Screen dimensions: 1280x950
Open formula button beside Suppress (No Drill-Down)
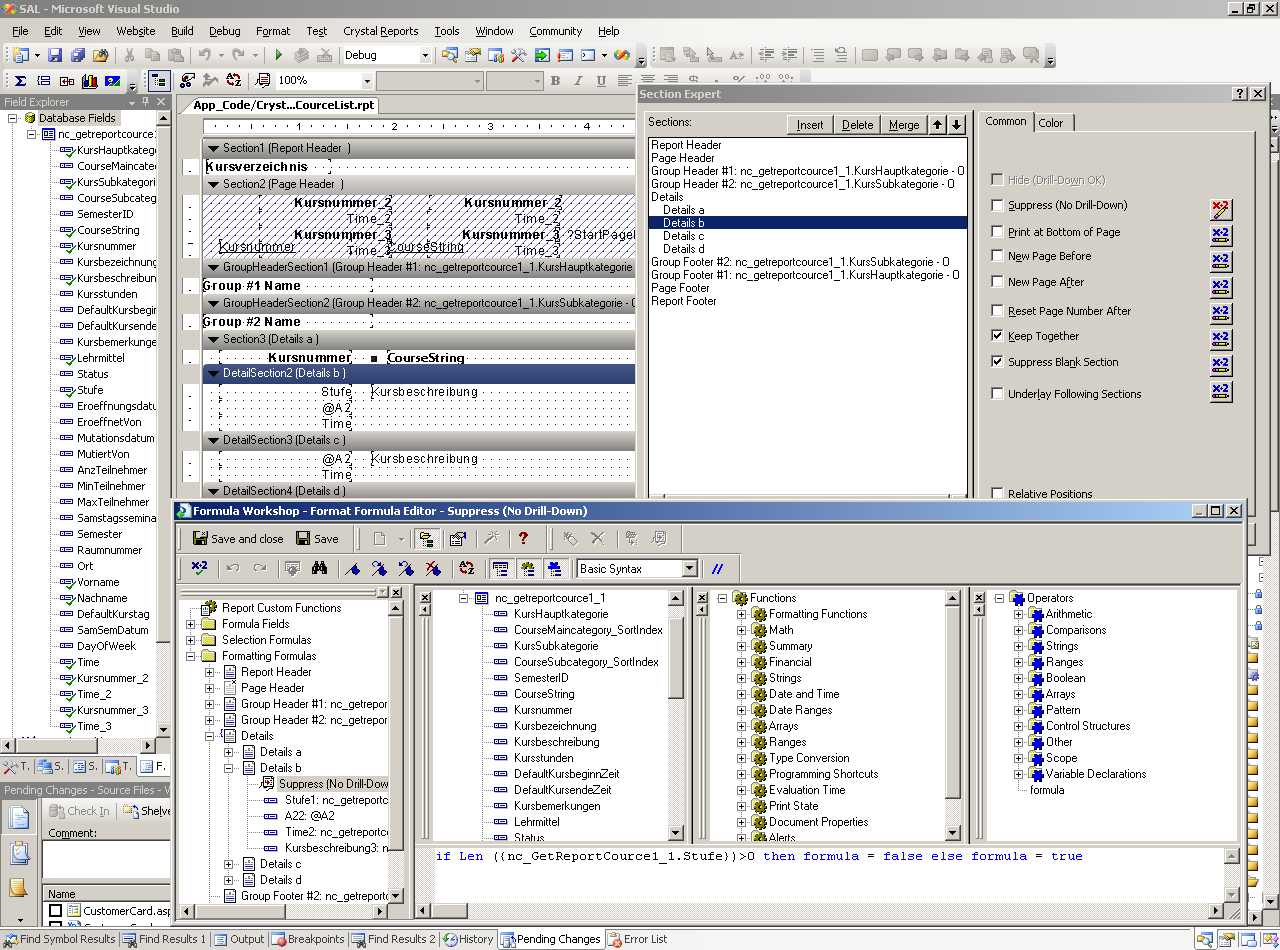click(1220, 209)
